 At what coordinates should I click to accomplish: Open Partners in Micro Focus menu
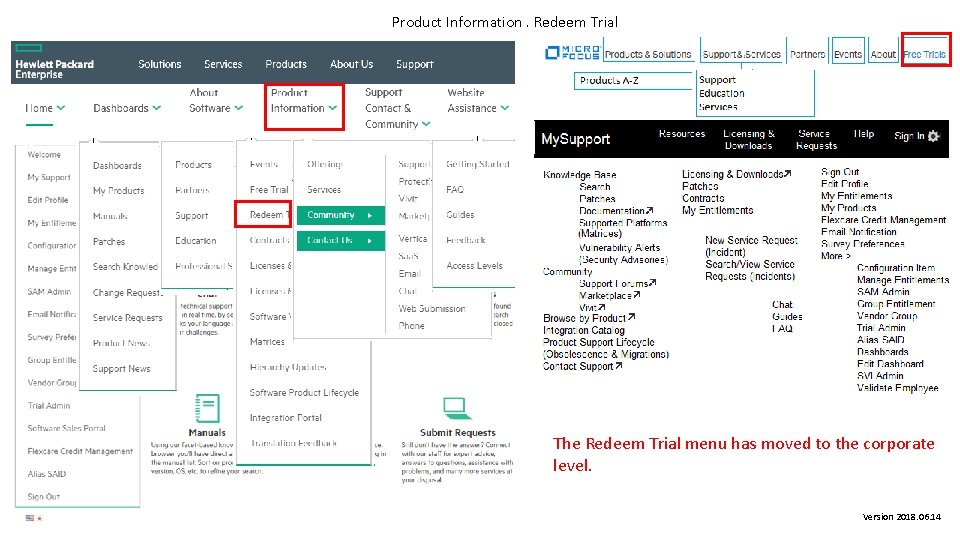coord(808,54)
